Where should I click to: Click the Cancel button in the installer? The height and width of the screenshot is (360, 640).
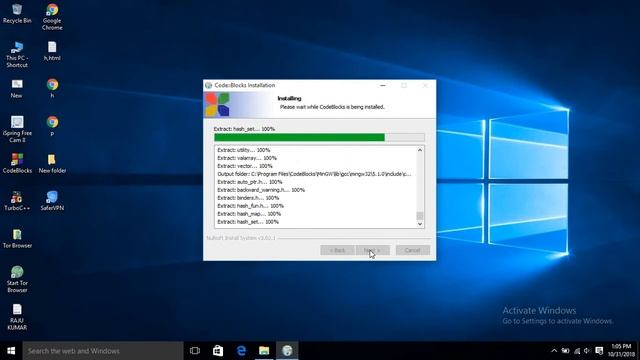(413, 250)
